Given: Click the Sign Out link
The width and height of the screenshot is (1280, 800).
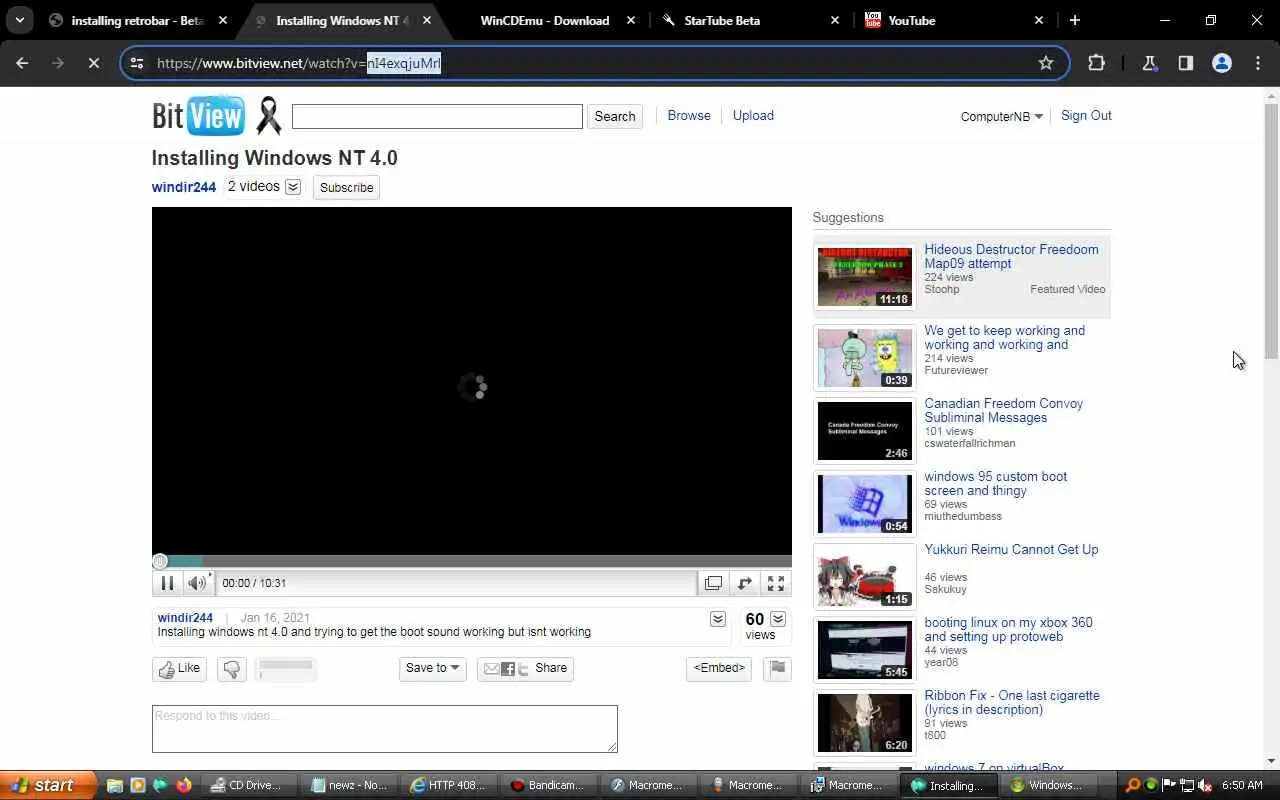Looking at the screenshot, I should pos(1086,115).
